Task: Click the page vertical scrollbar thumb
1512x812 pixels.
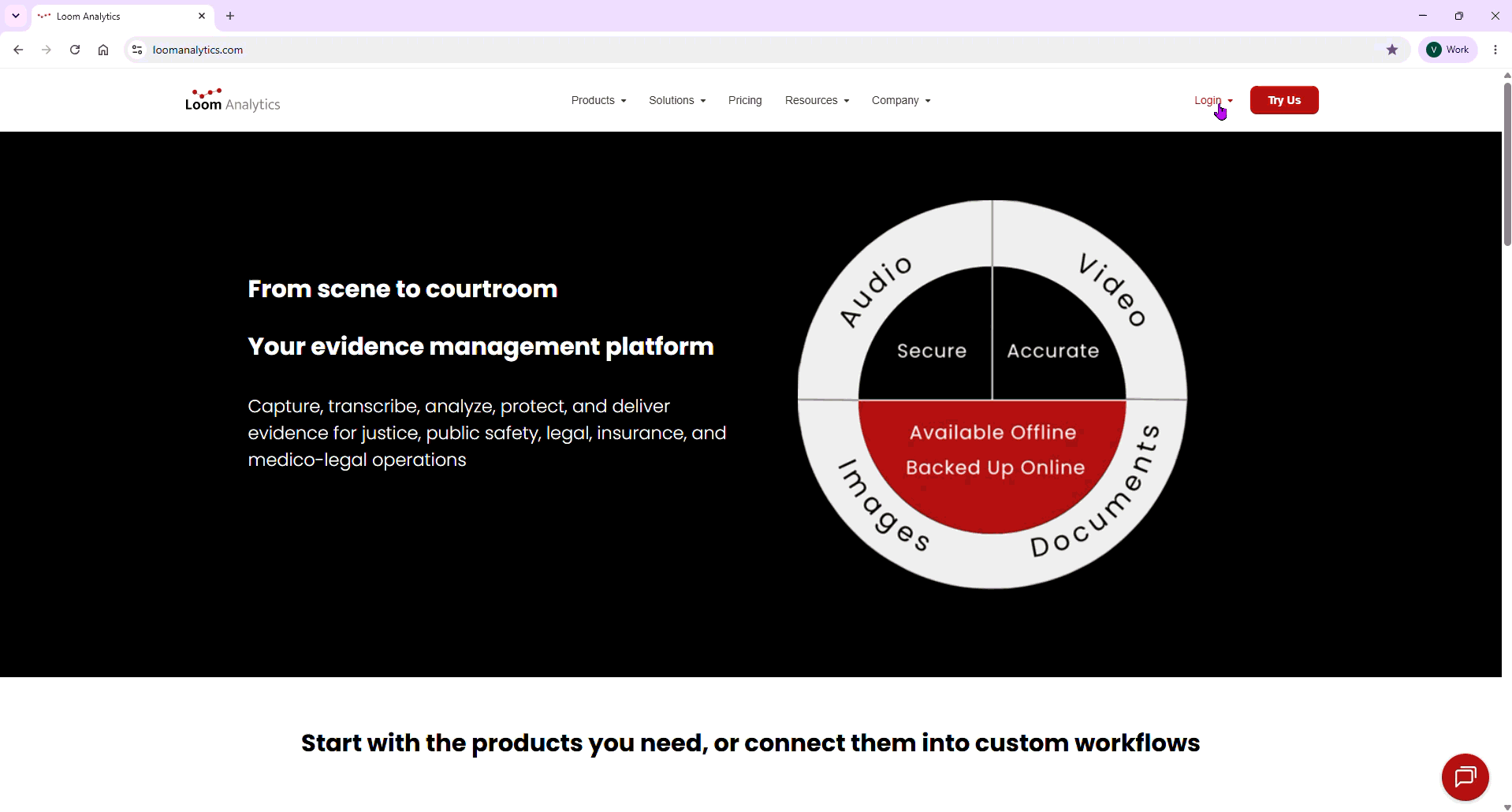Action: [1506, 163]
